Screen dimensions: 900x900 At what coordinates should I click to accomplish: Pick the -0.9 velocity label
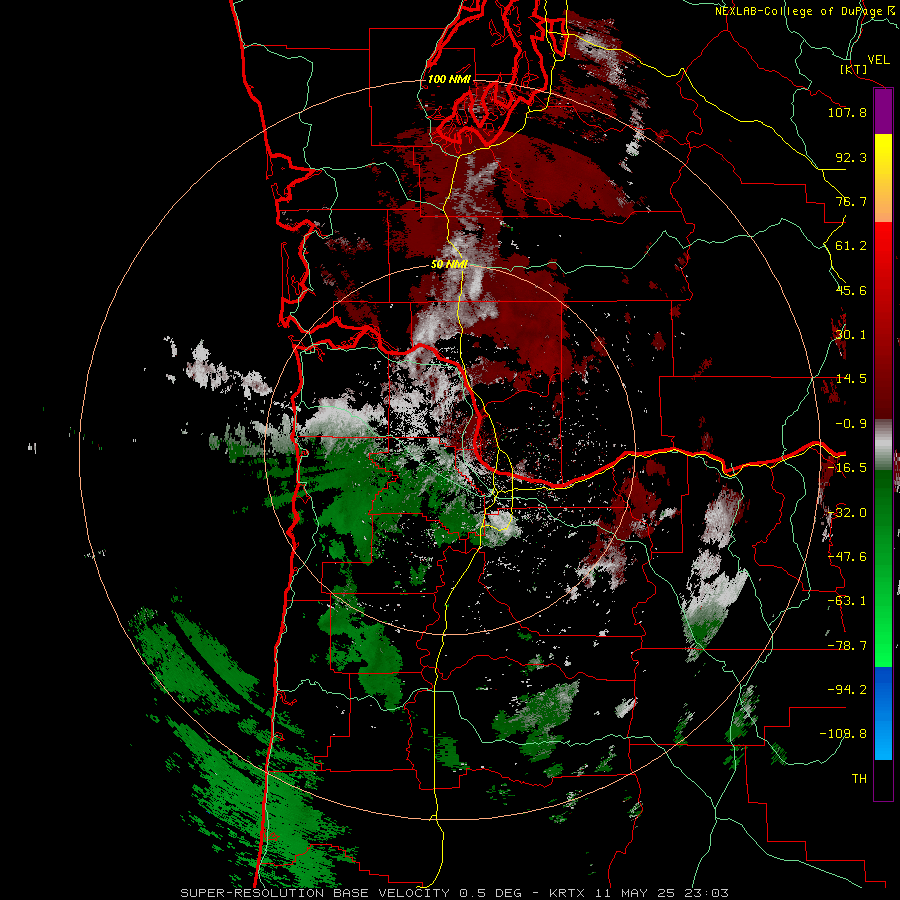pos(851,424)
